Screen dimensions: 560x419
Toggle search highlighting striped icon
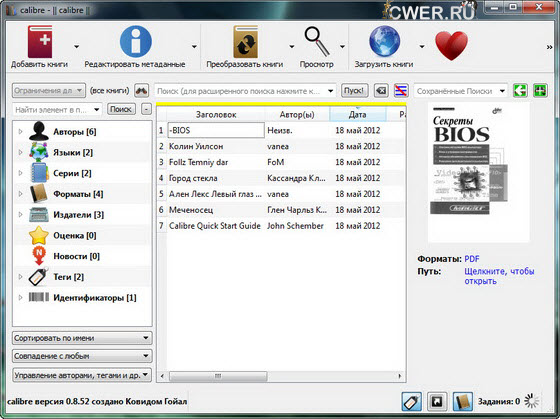point(401,91)
